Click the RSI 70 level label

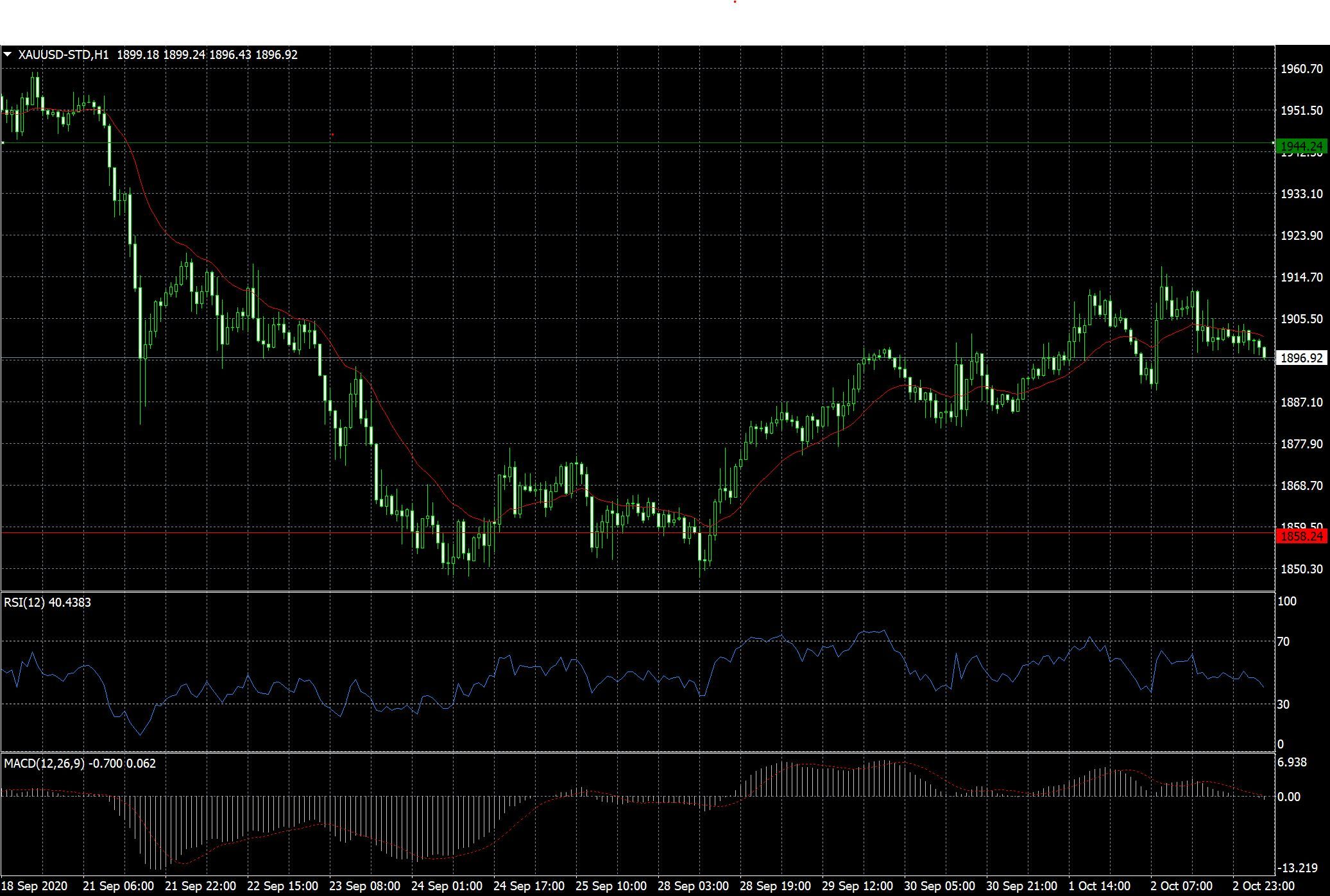[x=1283, y=641]
